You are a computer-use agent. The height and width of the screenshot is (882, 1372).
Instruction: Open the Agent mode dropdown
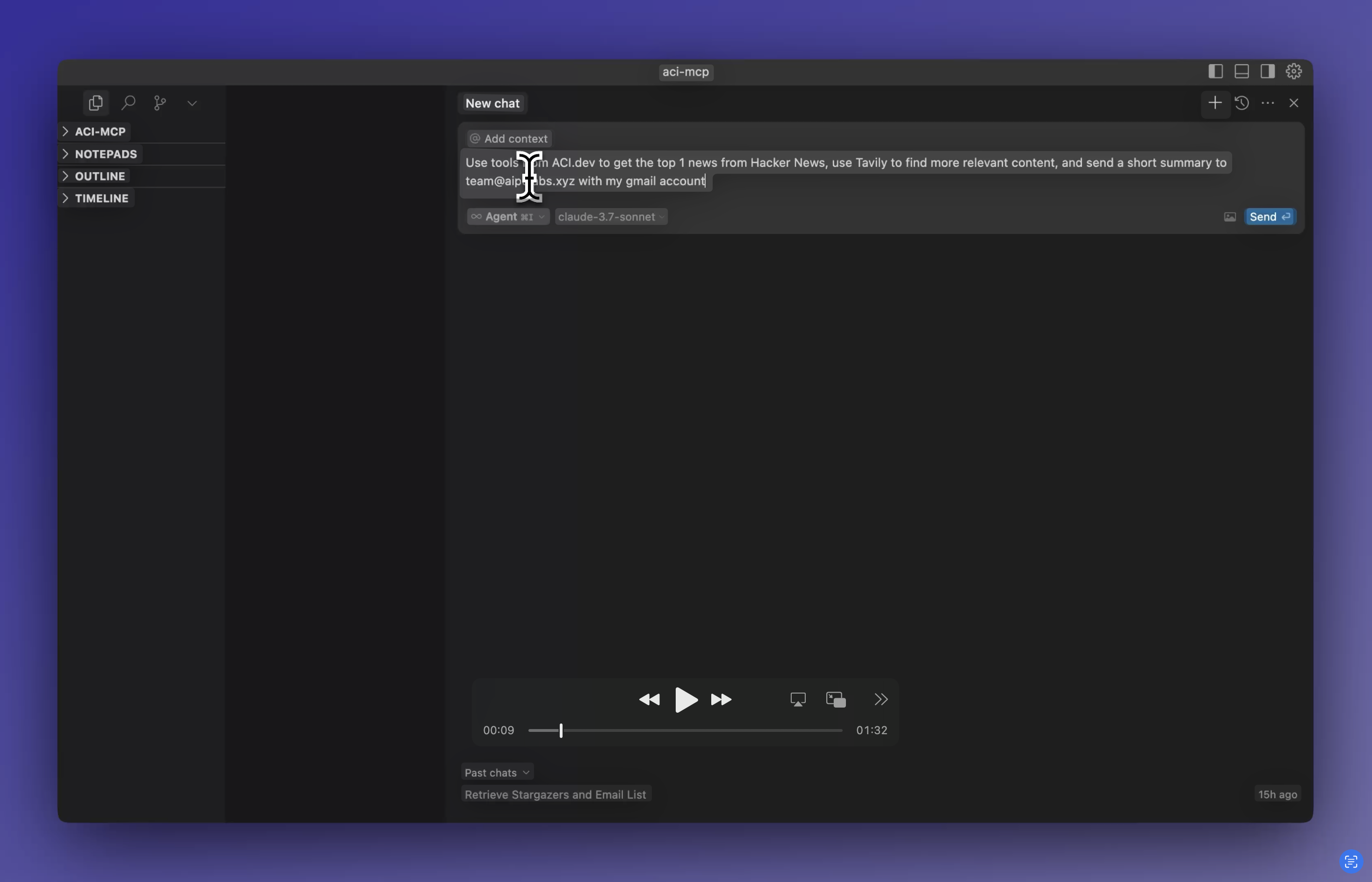point(507,217)
